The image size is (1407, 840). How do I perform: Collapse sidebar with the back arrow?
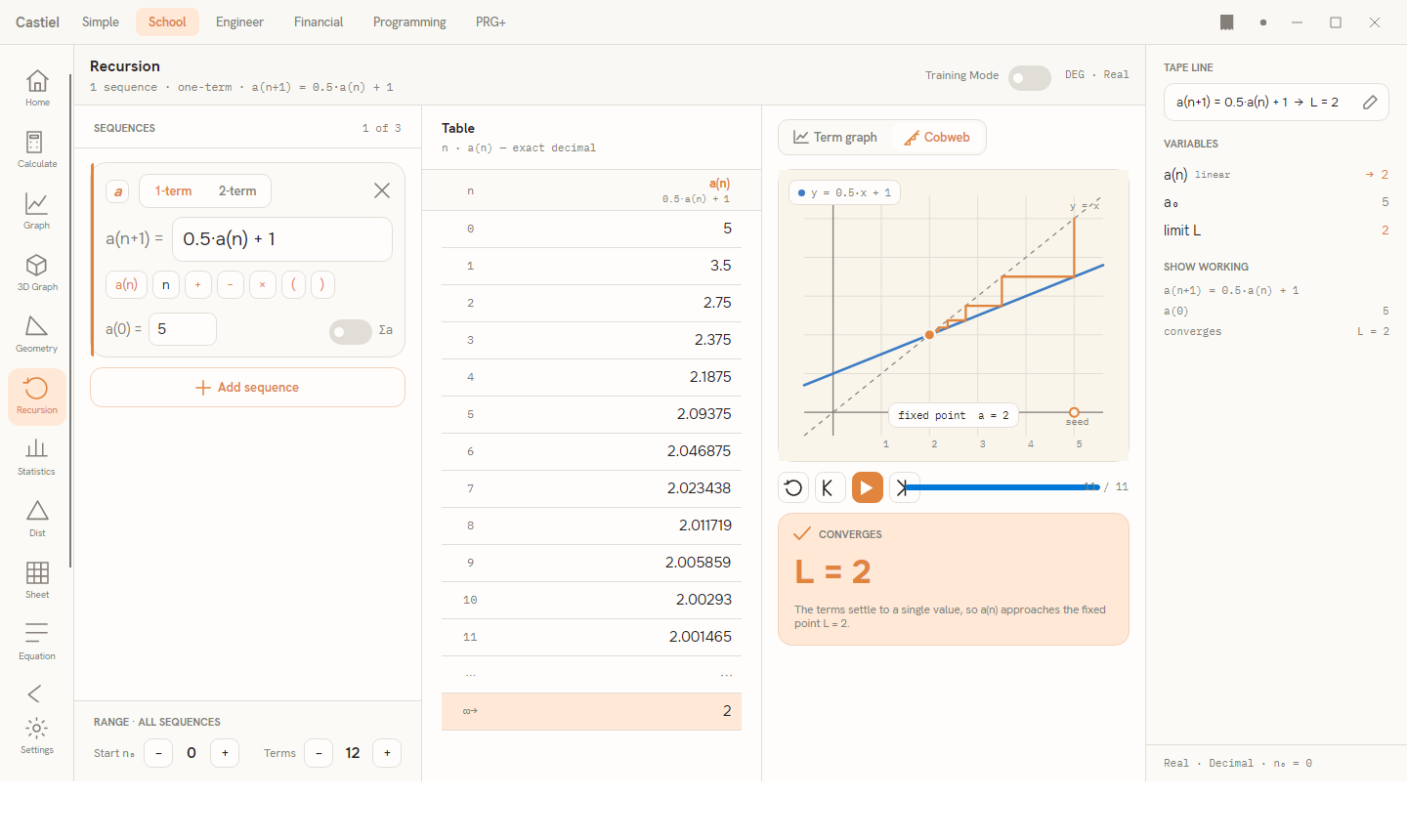35,693
